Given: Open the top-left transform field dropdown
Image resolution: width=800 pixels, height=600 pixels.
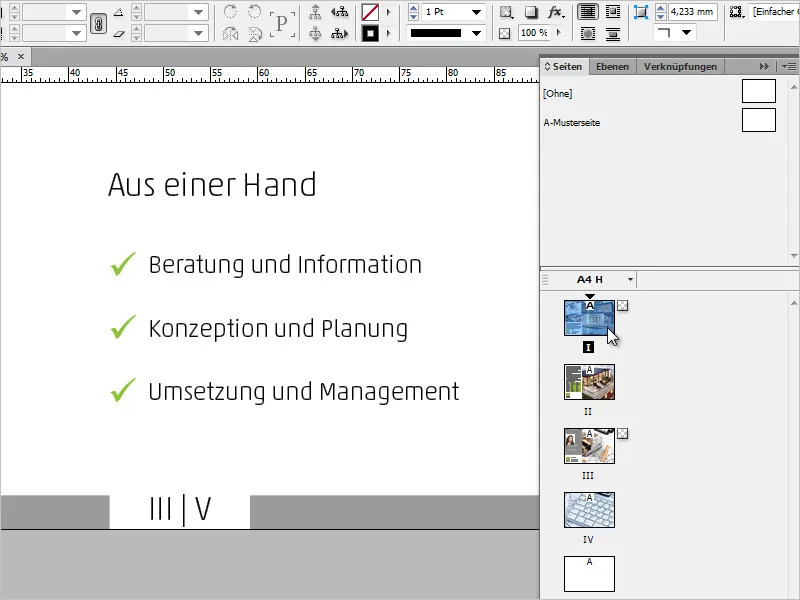Looking at the screenshot, I should point(77,12).
